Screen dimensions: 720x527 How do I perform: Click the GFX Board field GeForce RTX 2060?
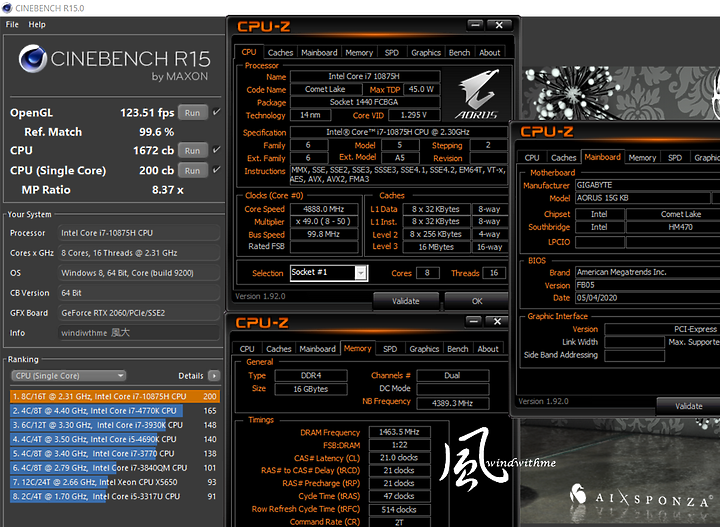coord(139,313)
